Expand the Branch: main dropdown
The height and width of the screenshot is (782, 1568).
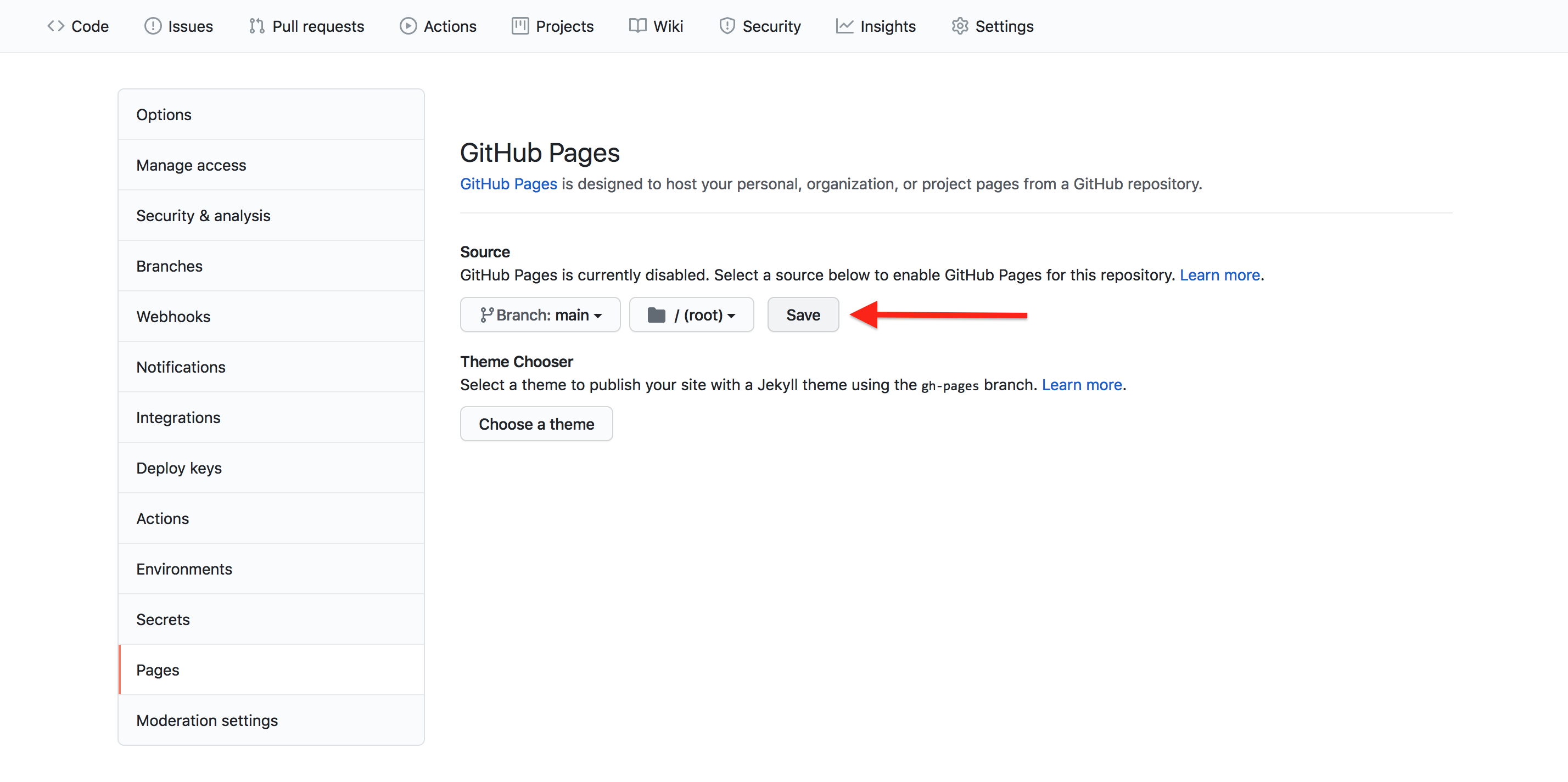tap(541, 314)
